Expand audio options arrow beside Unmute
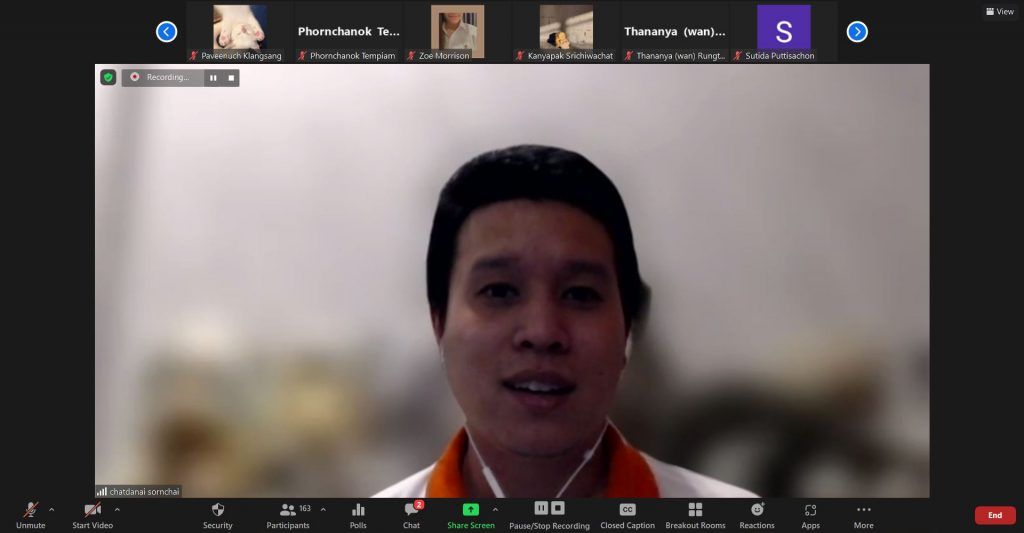Image resolution: width=1024 pixels, height=533 pixels. click(x=52, y=509)
